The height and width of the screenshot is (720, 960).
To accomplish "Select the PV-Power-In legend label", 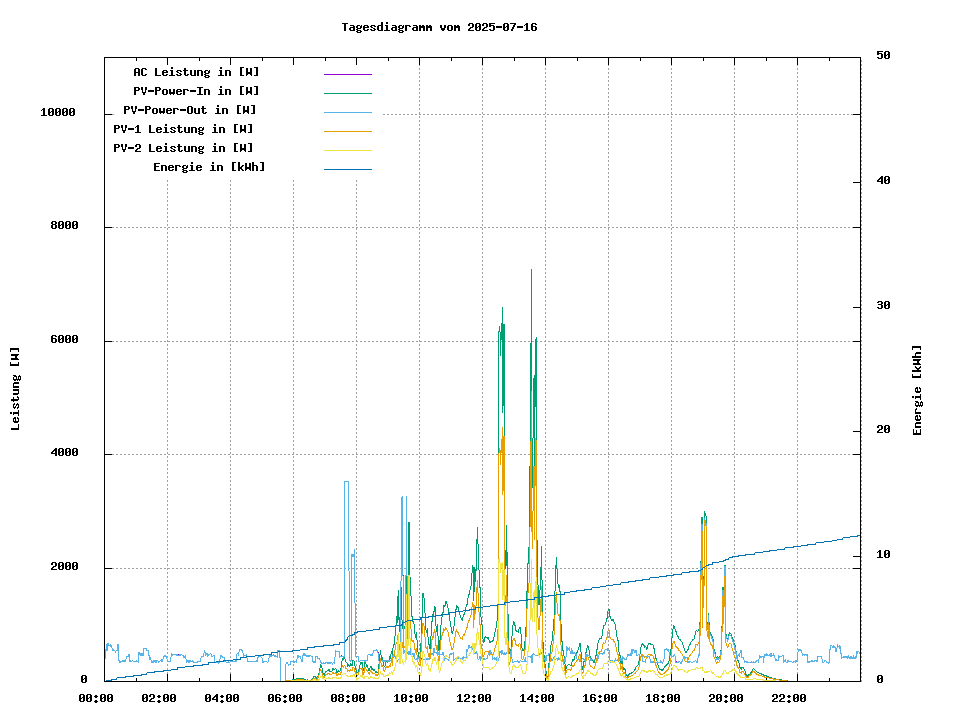I will click(196, 91).
